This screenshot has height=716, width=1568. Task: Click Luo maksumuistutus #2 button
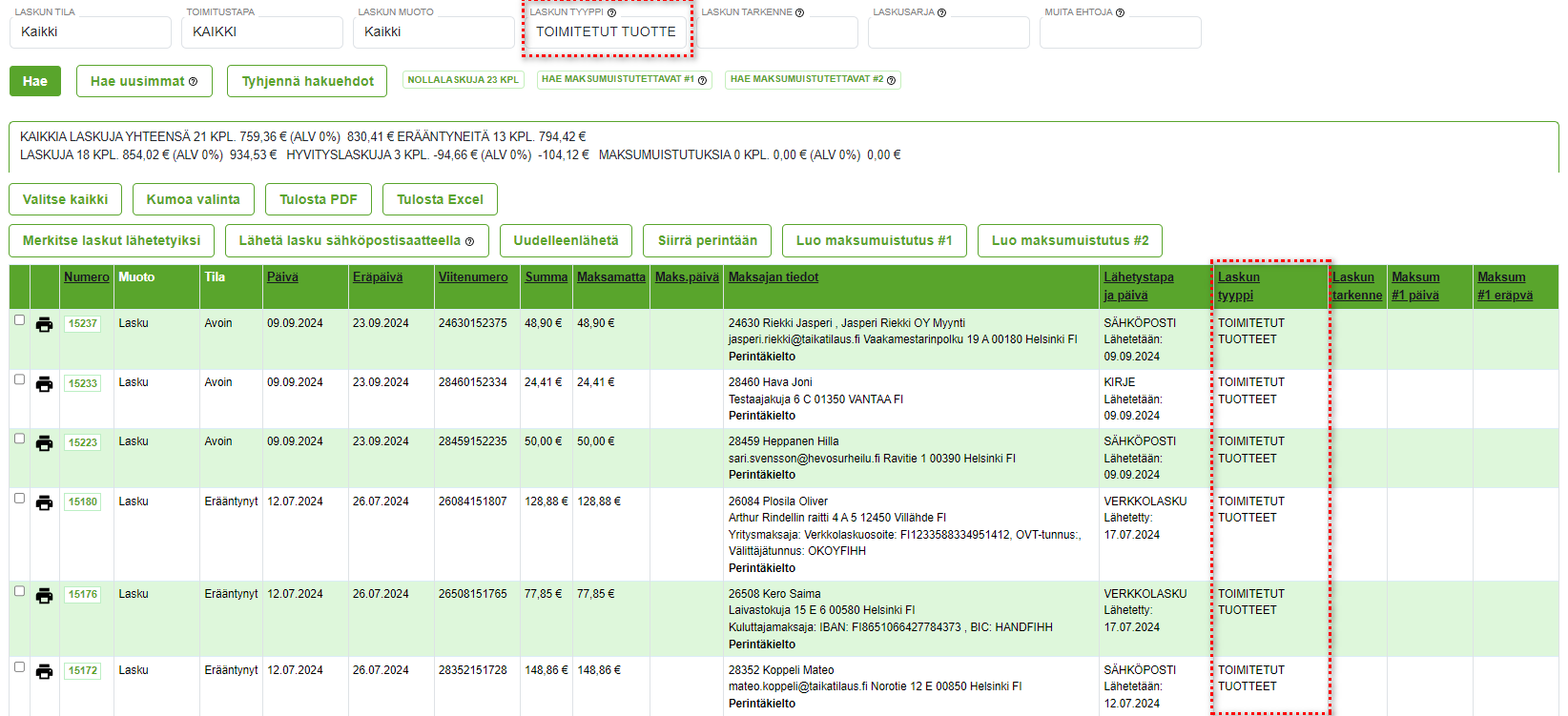1070,240
